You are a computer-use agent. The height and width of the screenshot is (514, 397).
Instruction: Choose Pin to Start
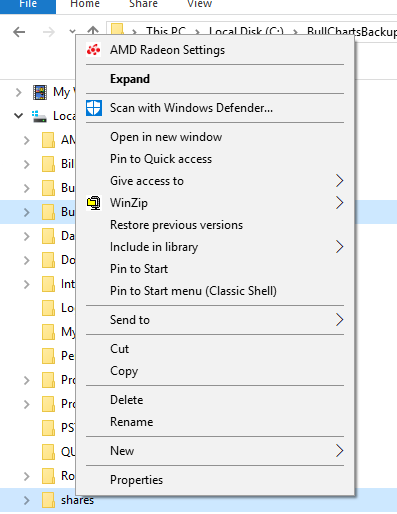[215, 269]
